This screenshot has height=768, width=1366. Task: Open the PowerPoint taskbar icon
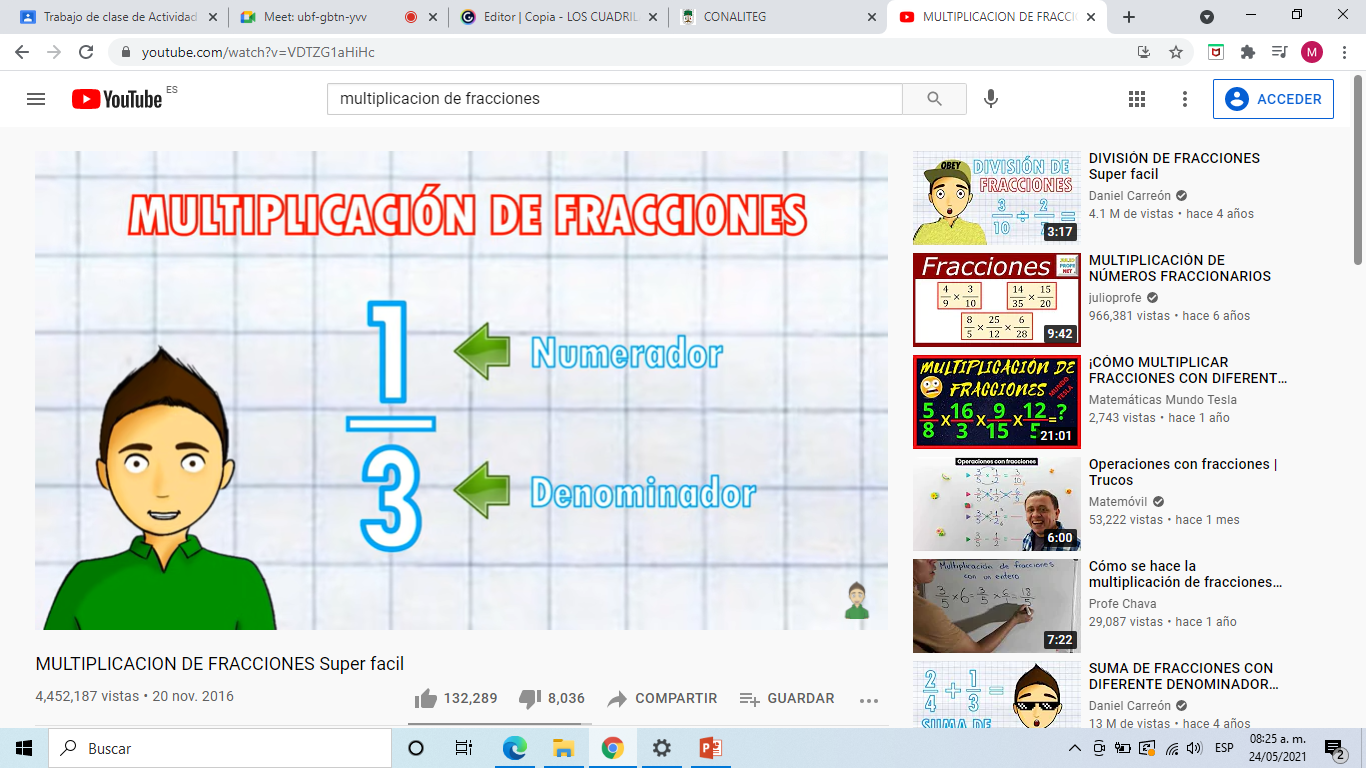[x=710, y=747]
